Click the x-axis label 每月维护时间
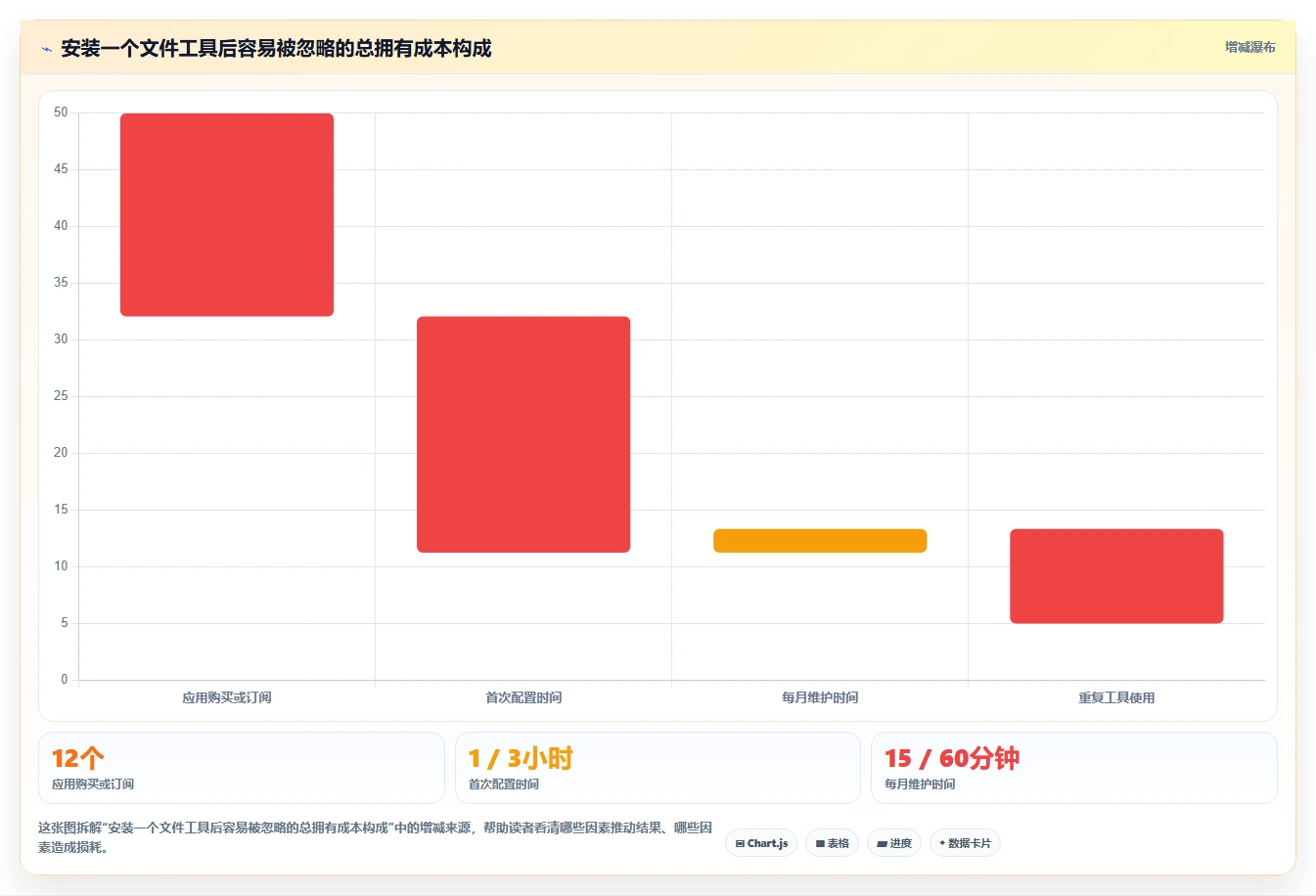 [820, 697]
